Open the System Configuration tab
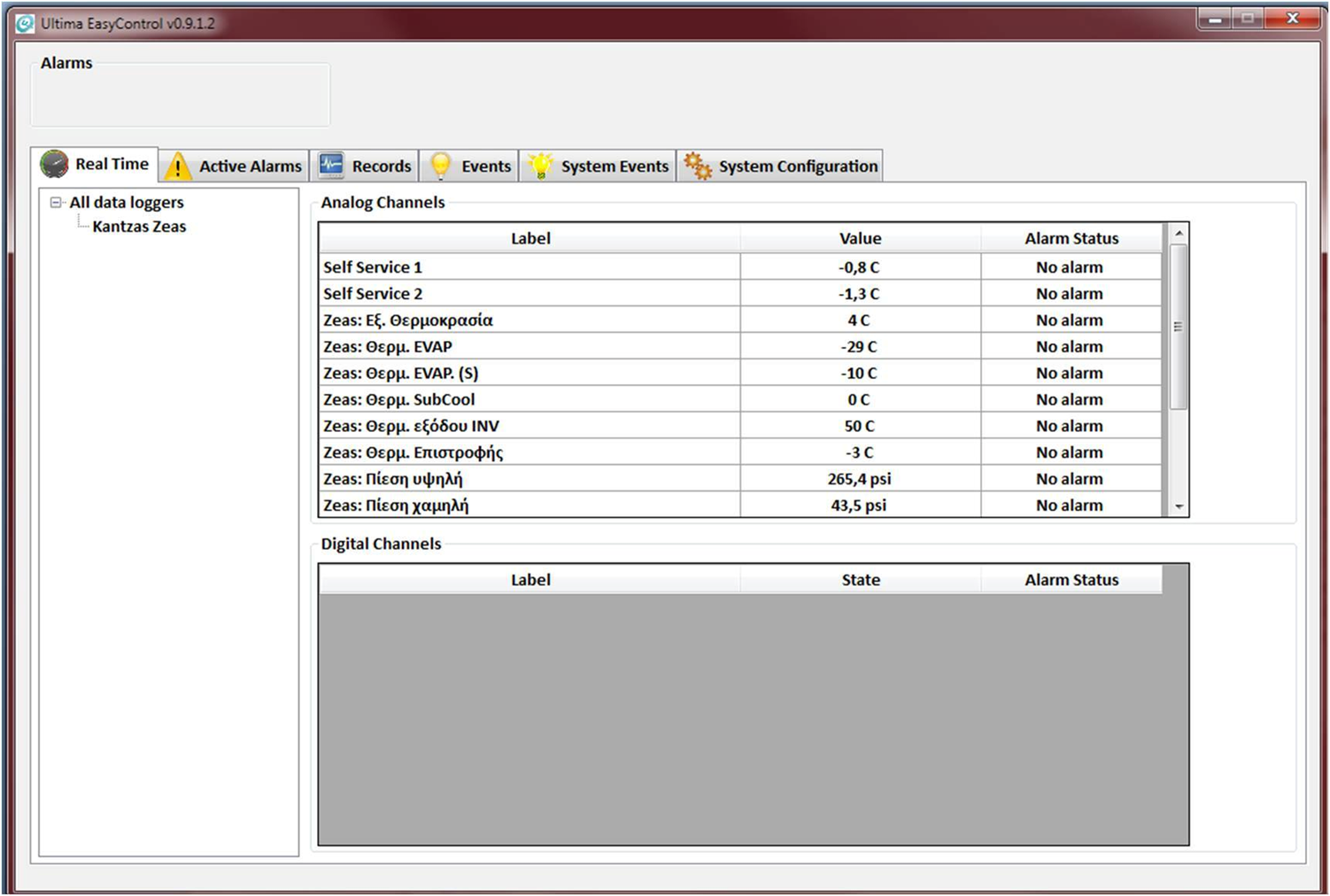The height and width of the screenshot is (896, 1330). click(x=797, y=166)
